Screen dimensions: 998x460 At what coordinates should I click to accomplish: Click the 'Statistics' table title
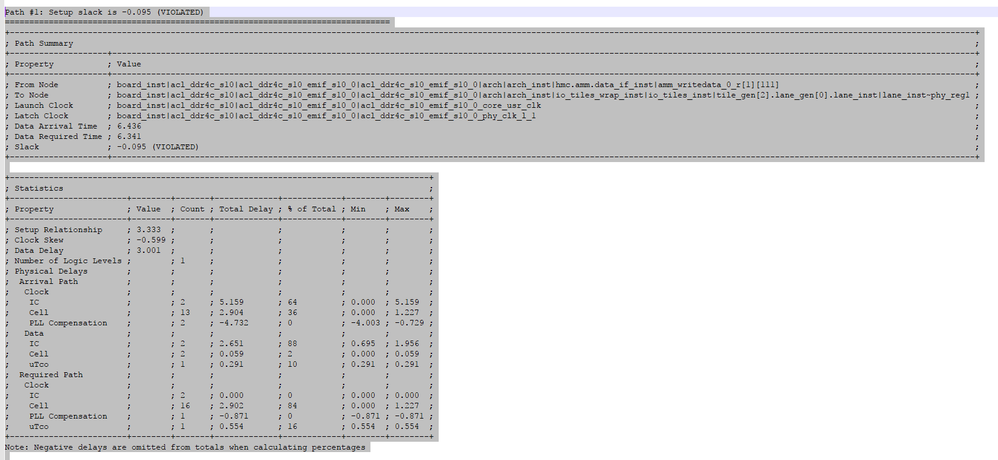[39, 188]
